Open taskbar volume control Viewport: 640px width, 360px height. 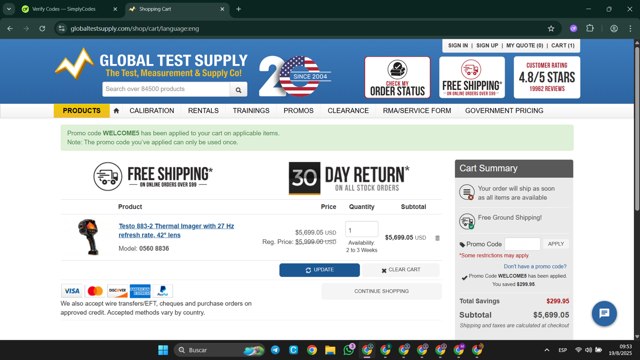point(588,350)
